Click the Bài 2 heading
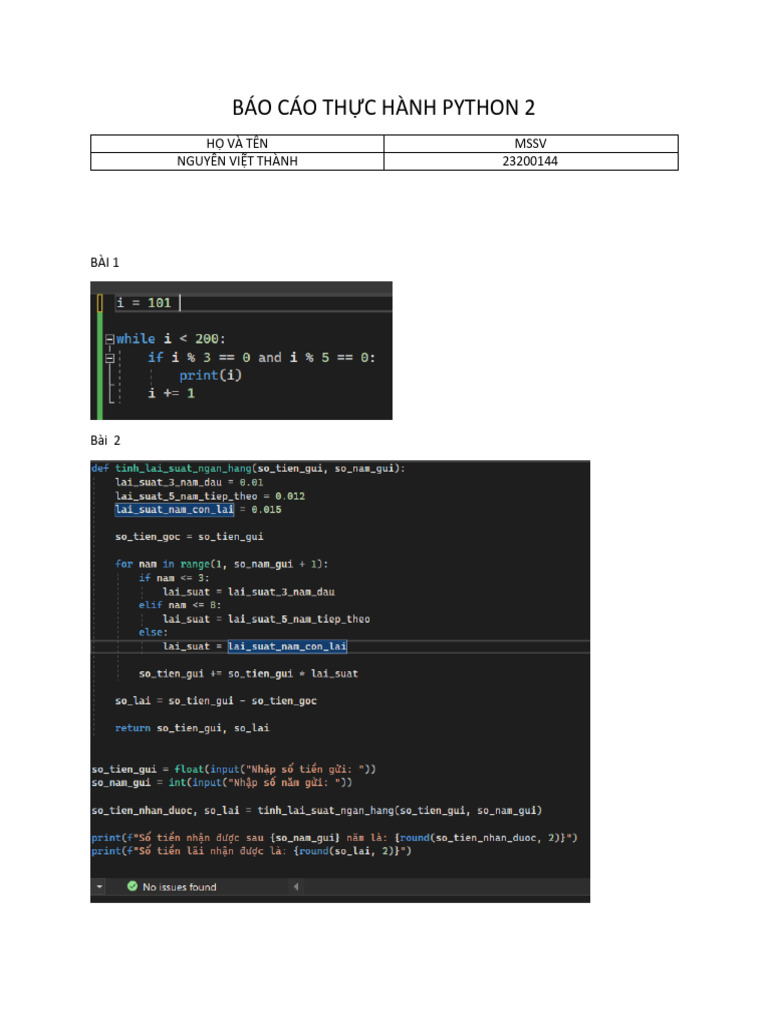Screen dimensions: 768x1024 pos(105,441)
